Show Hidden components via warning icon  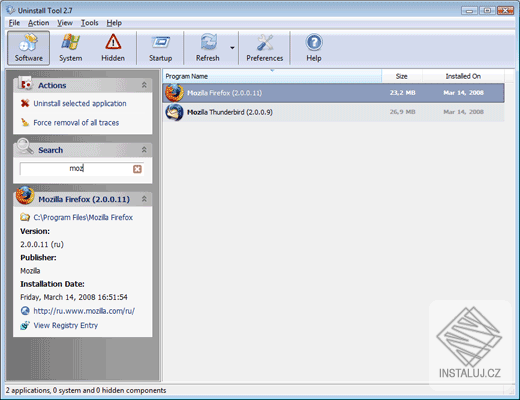[x=113, y=48]
